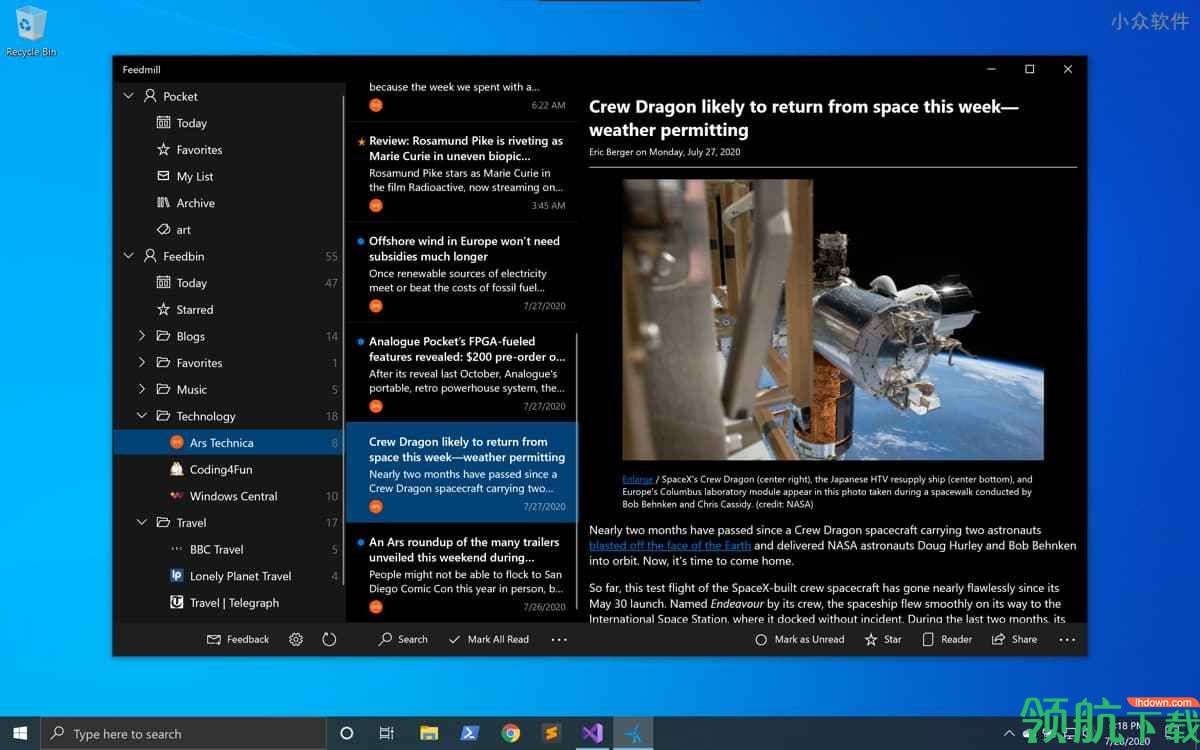
Task: Open the Ars roundup of trailers article
Action: [x=461, y=572]
